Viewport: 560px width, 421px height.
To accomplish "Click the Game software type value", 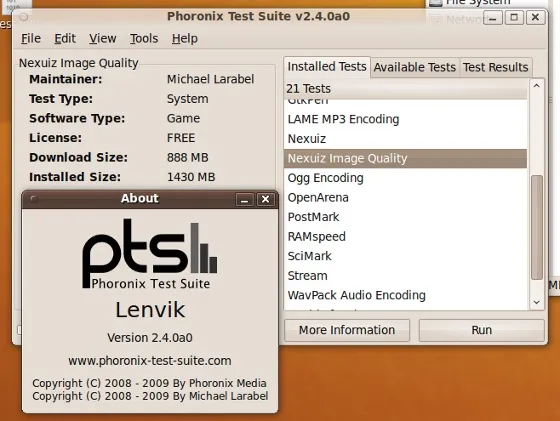I will point(183,118).
